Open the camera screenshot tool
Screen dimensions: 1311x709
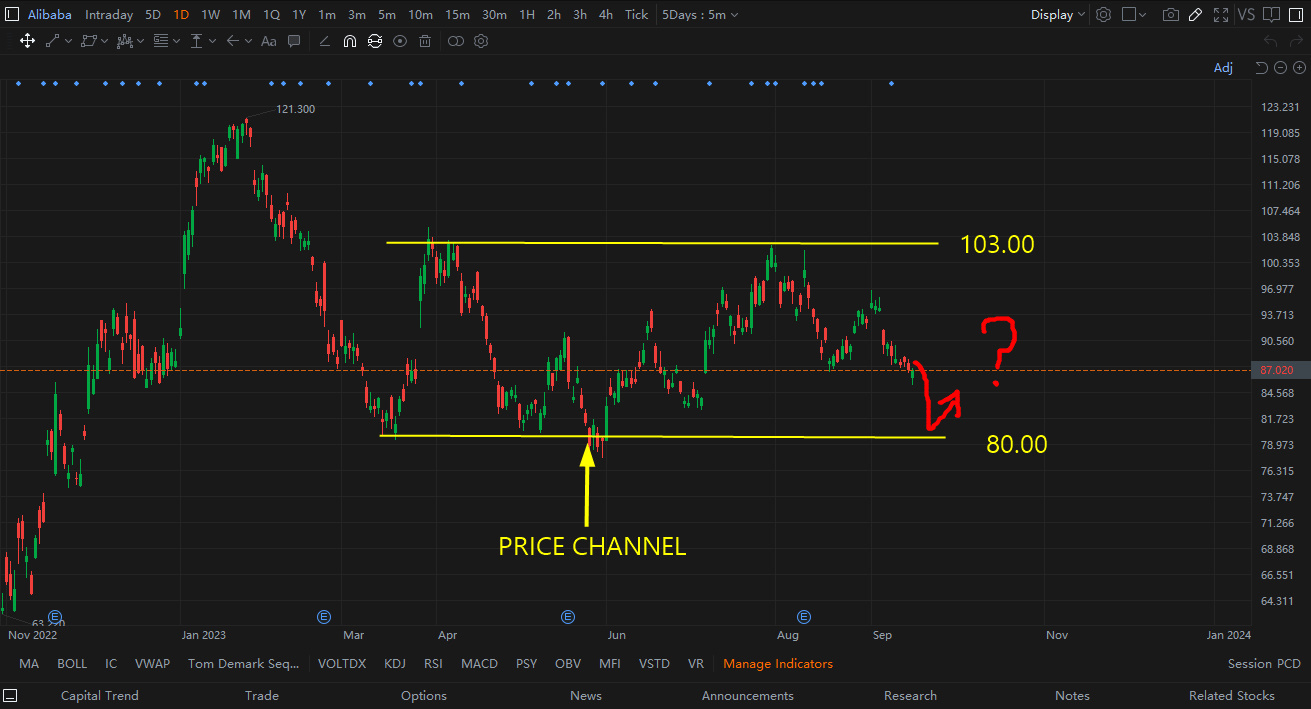[1170, 14]
